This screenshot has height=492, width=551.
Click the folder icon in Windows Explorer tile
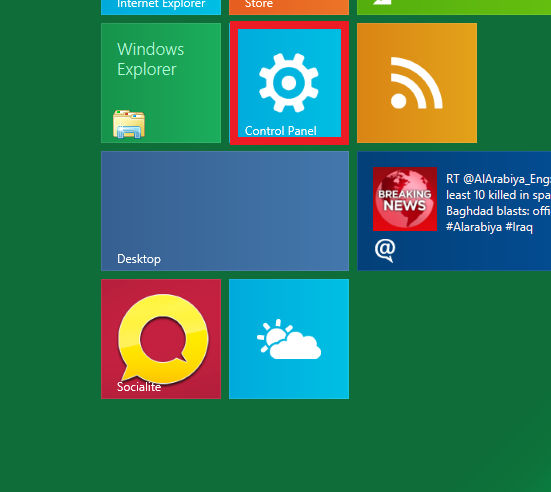tap(129, 124)
